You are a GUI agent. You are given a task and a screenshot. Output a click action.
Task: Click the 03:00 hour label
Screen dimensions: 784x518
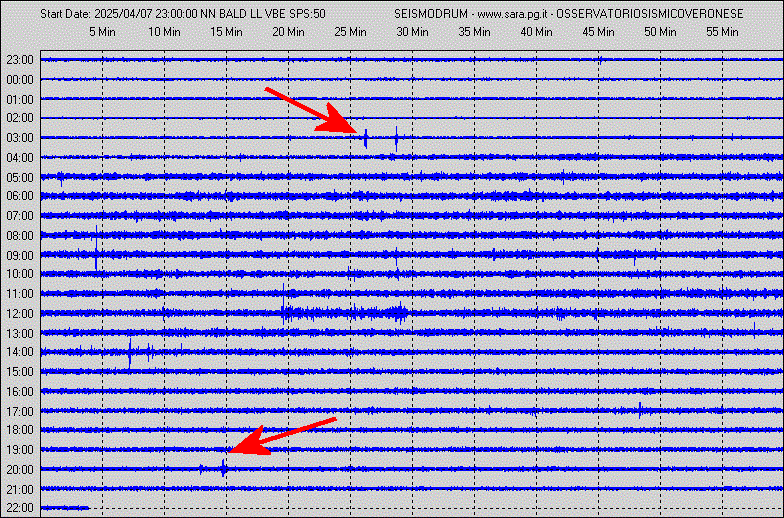pos(20,138)
